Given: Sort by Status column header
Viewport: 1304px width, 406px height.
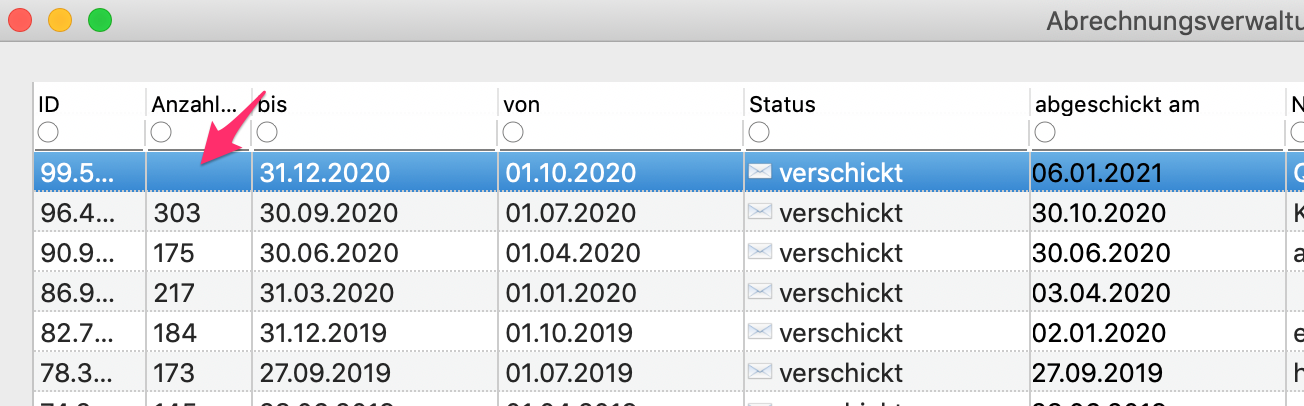Looking at the screenshot, I should (x=782, y=104).
